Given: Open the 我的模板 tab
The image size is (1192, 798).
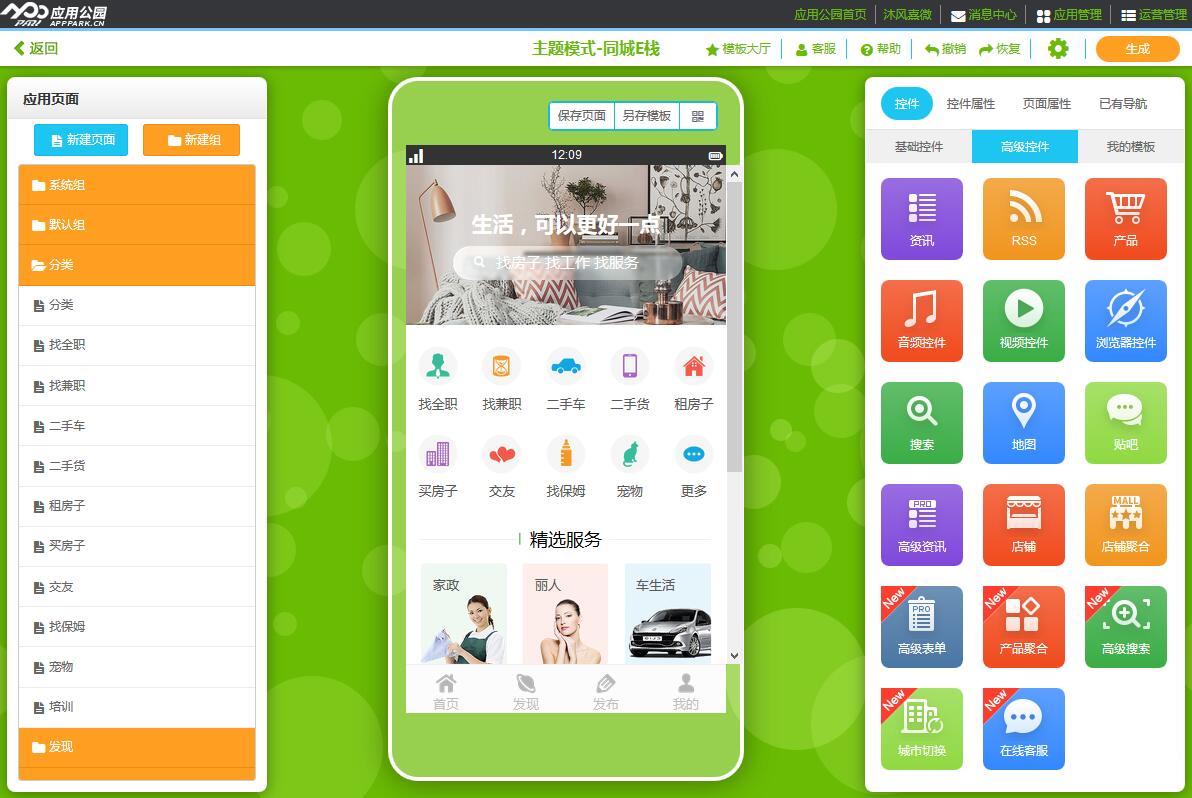Looking at the screenshot, I should coord(1129,146).
